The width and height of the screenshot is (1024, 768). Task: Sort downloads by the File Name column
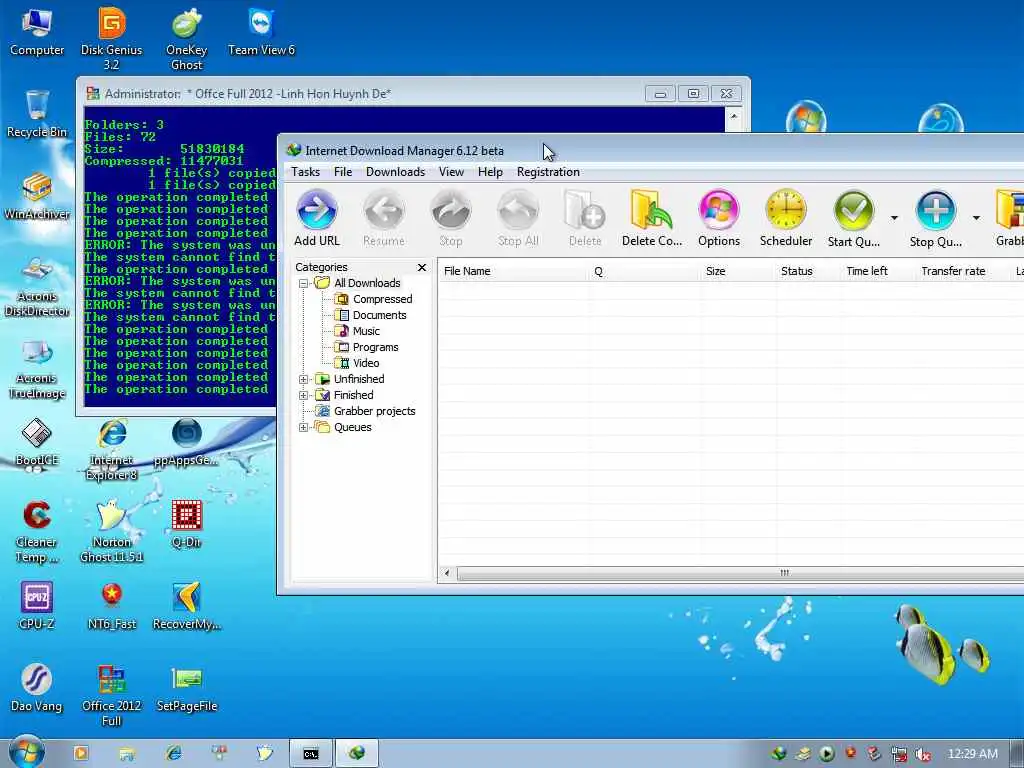[x=512, y=271]
